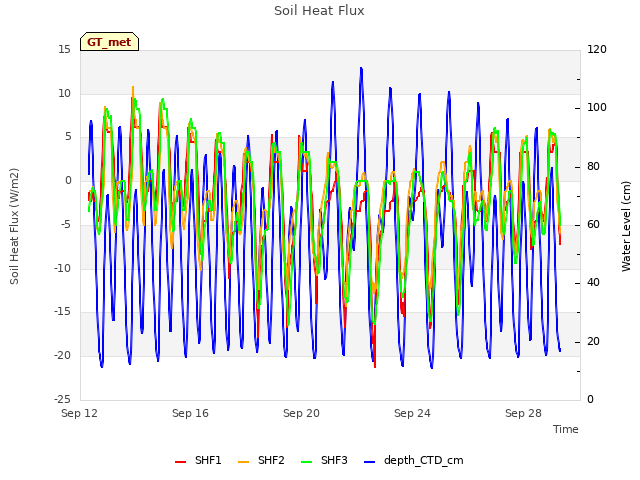Click the Sep 16 x-axis tick label
The width and height of the screenshot is (640, 480).
(x=191, y=413)
